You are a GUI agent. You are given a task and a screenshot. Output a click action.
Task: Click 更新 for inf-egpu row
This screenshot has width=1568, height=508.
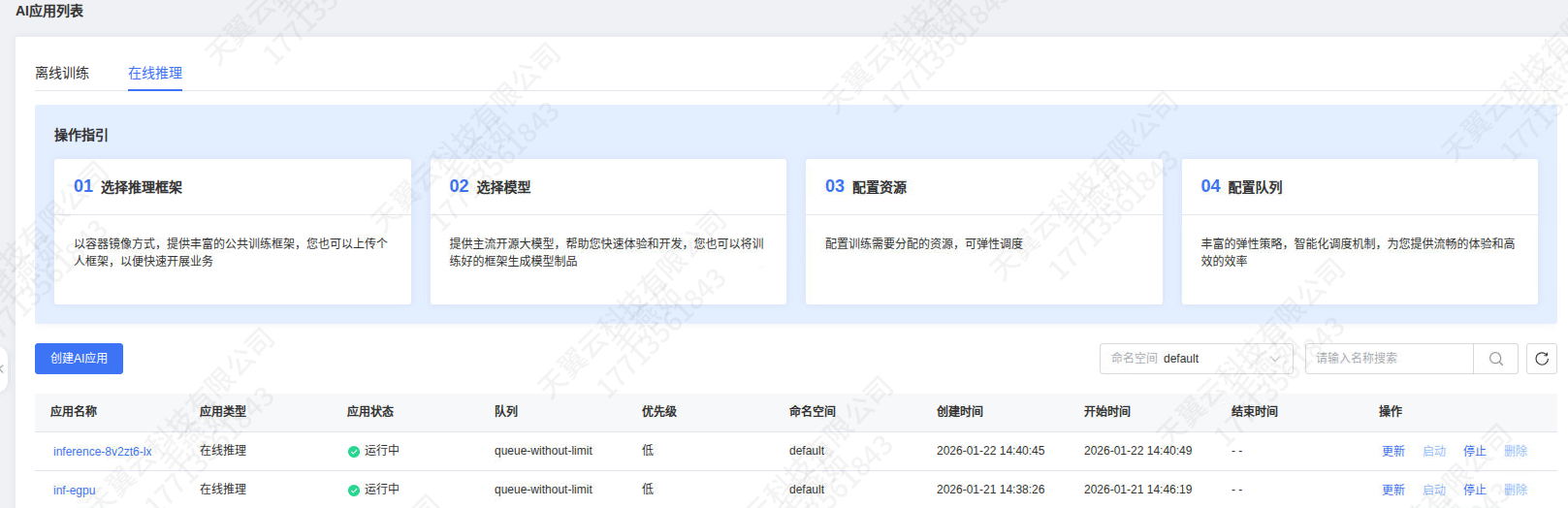[x=1392, y=491]
